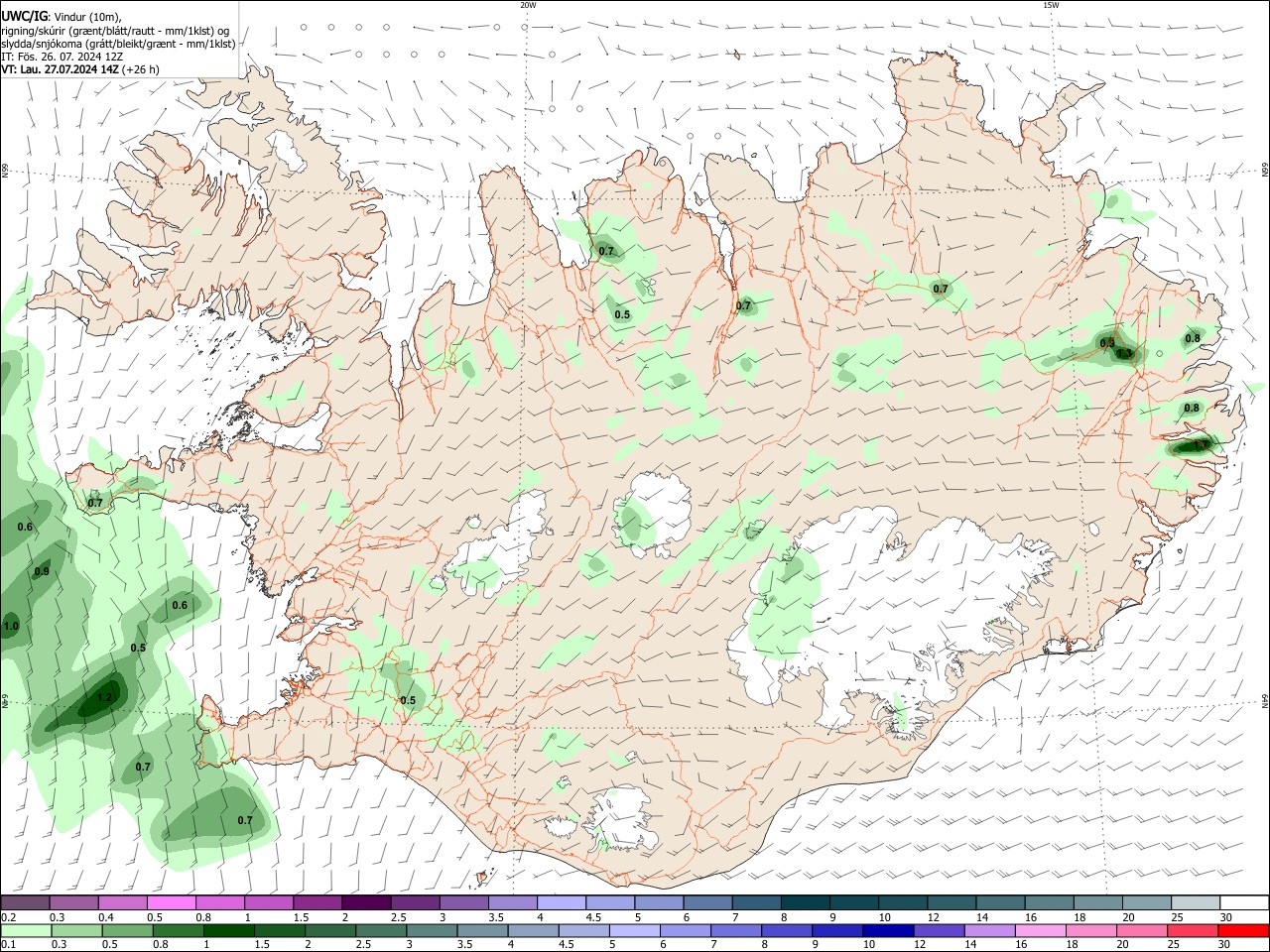Click the palest green swatch above label 0.1
The image size is (1270, 952).
[x=25, y=931]
